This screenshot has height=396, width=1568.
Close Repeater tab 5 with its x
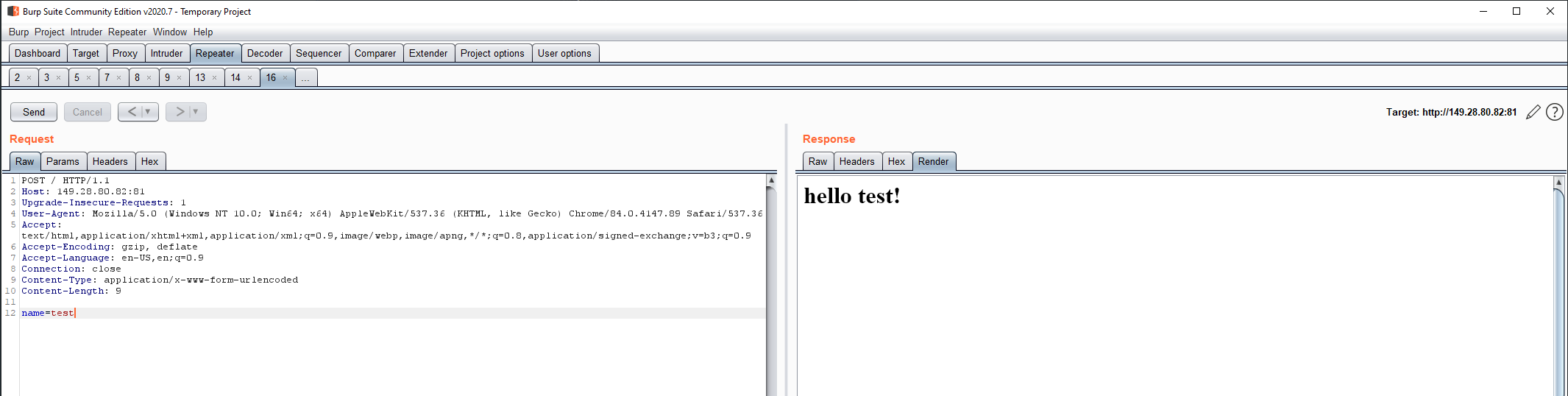click(89, 77)
